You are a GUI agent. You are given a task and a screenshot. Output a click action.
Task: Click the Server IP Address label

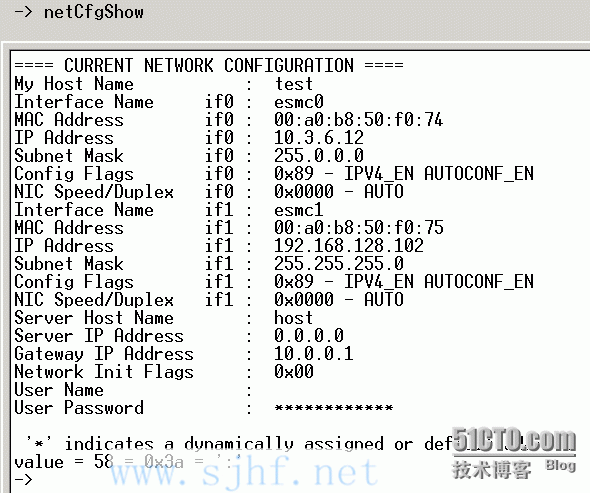pos(99,336)
